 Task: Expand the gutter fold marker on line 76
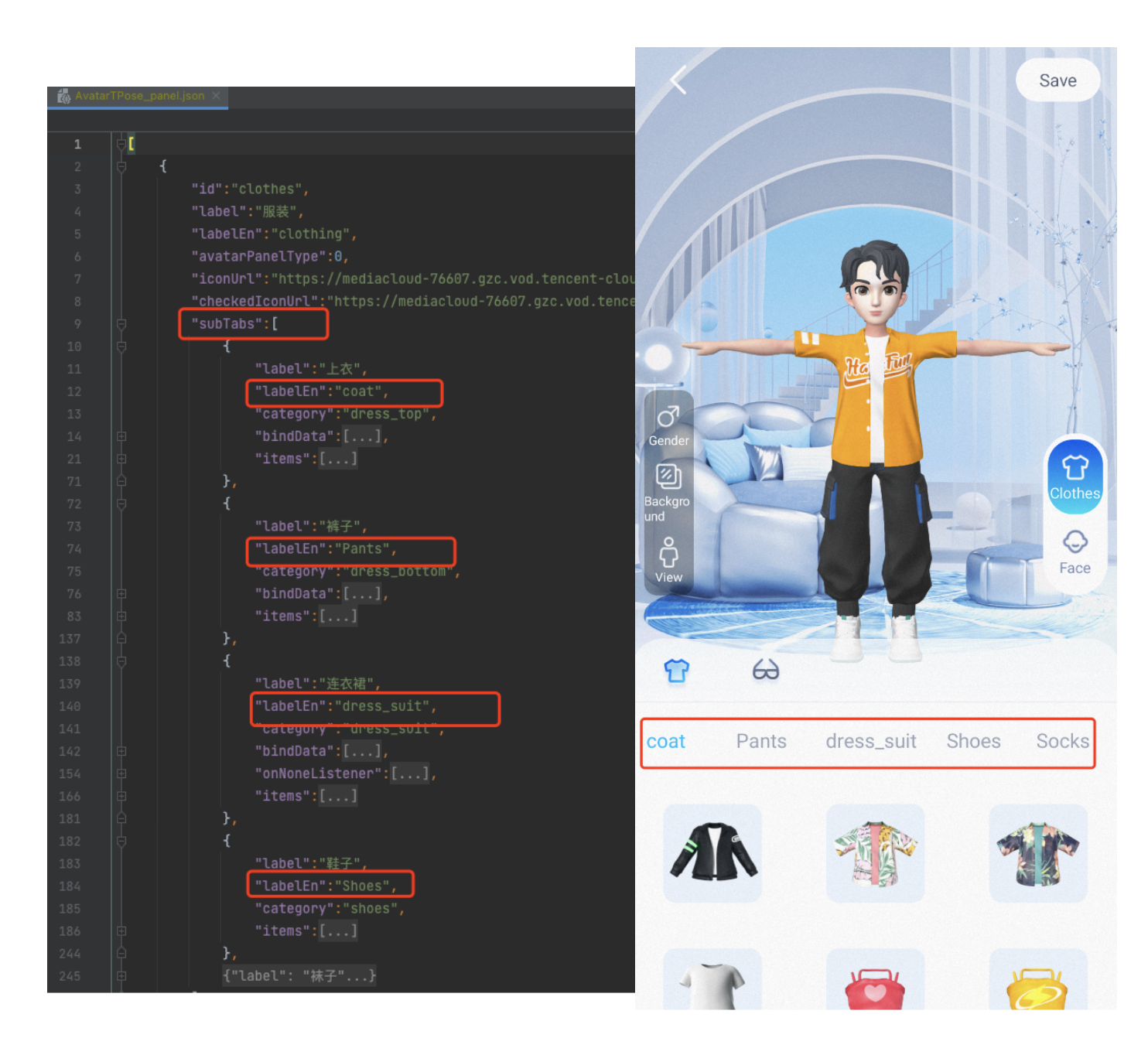[x=121, y=594]
